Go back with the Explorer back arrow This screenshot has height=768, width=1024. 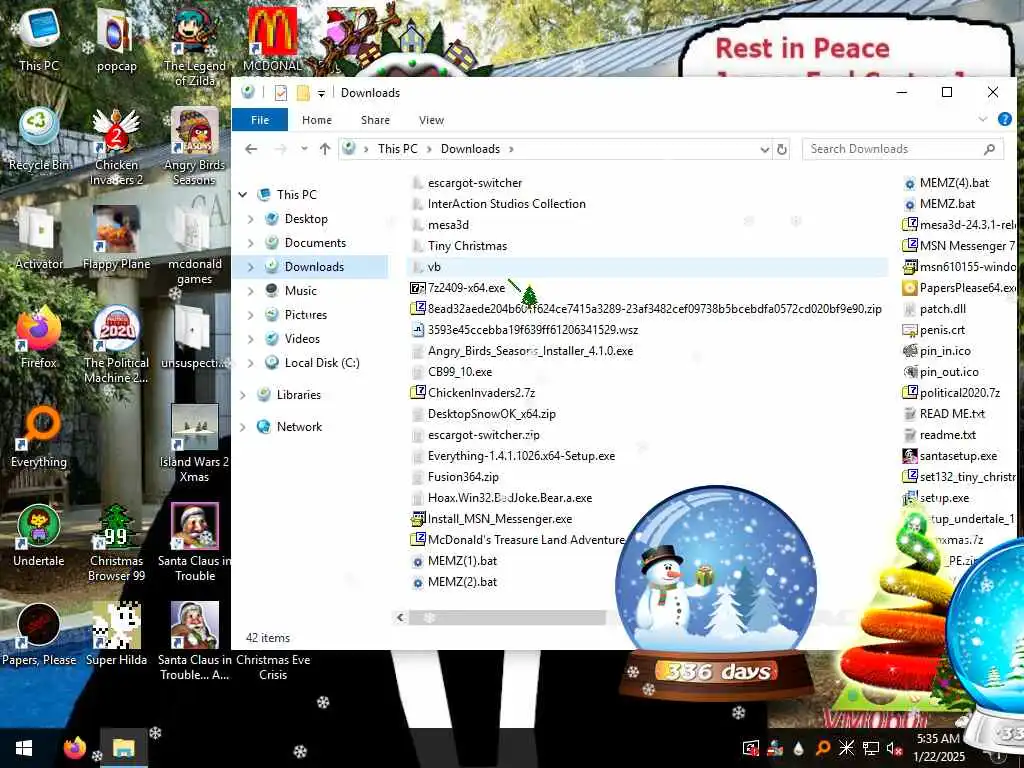coord(251,149)
